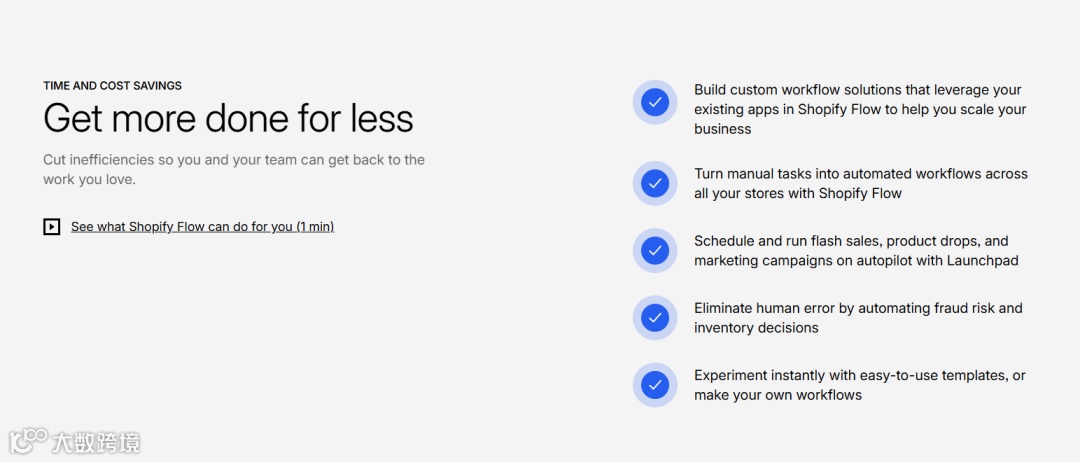This screenshot has width=1080, height=462.
Task: Click the word "Launchpad" in third bullet
Action: click(x=982, y=261)
